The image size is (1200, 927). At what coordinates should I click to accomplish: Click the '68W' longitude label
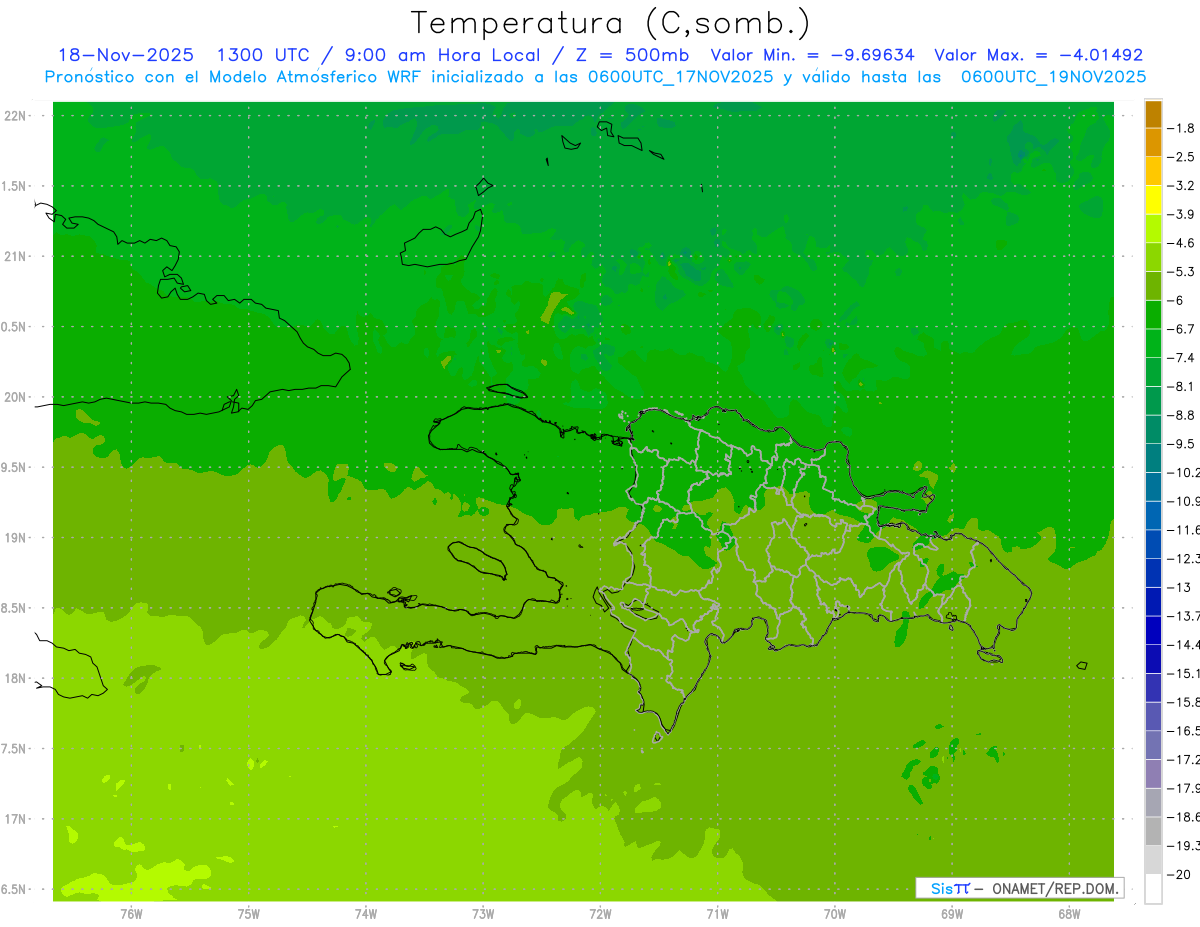[x=1069, y=914]
